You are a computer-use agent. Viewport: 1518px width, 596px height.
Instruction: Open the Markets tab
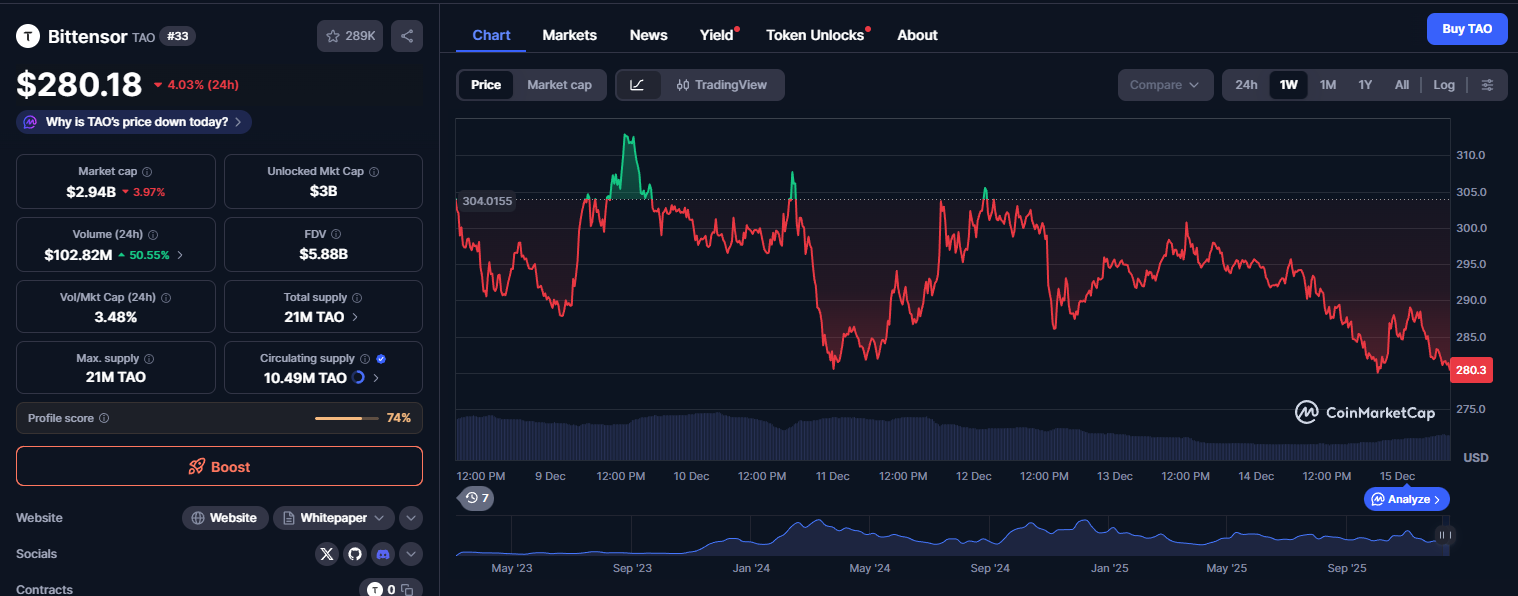coord(569,35)
